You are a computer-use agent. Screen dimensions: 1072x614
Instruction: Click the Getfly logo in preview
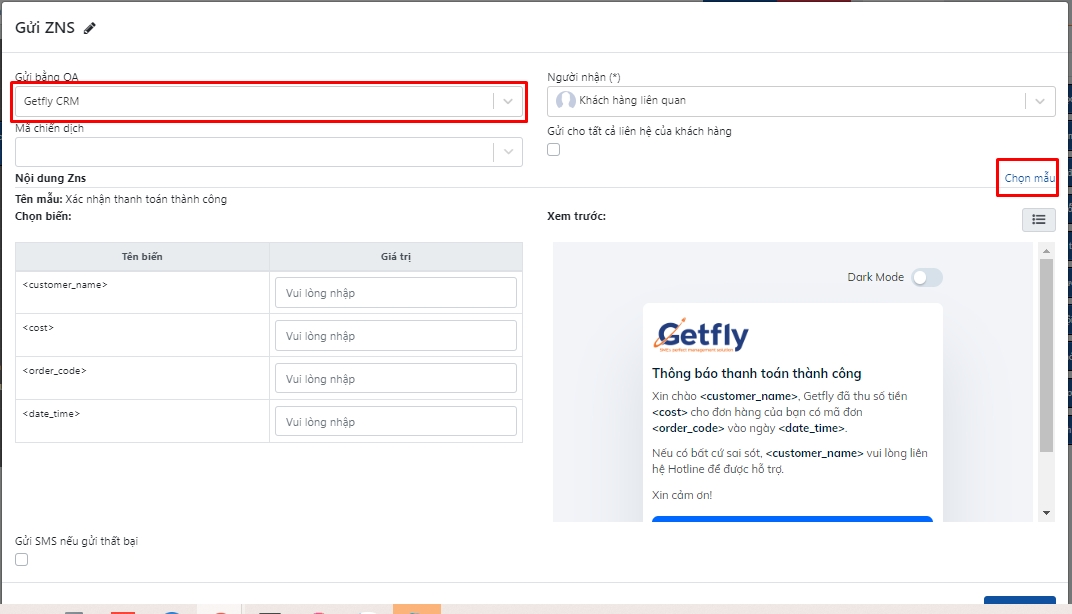pos(702,335)
